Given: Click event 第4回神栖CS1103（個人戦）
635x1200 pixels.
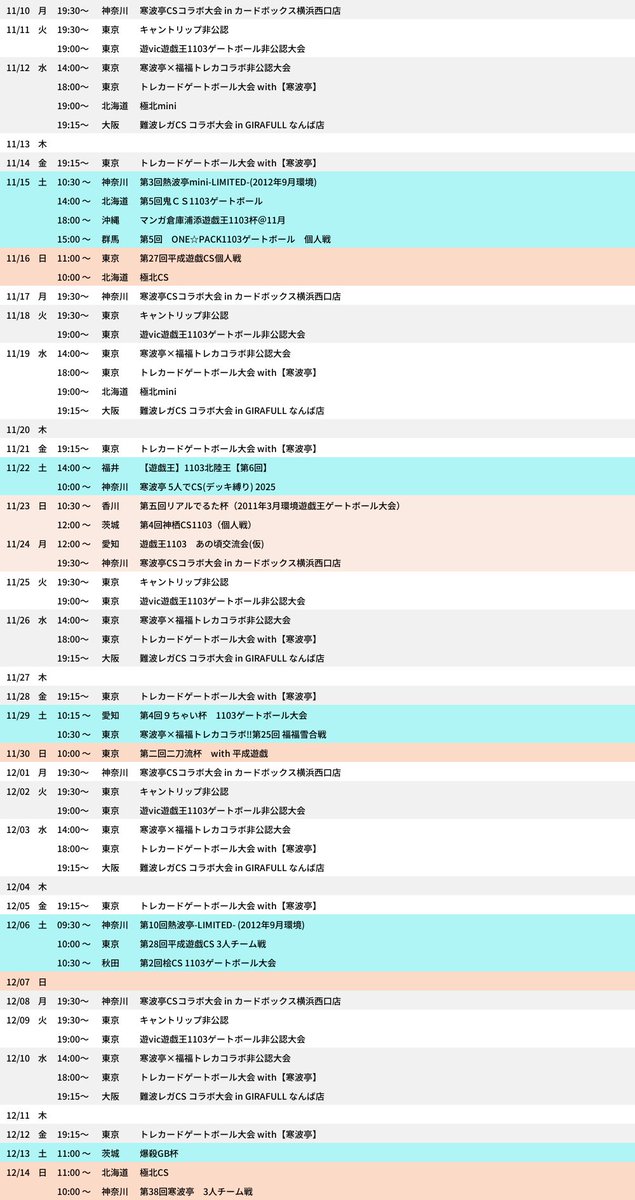Looking at the screenshot, I should [x=196, y=525].
